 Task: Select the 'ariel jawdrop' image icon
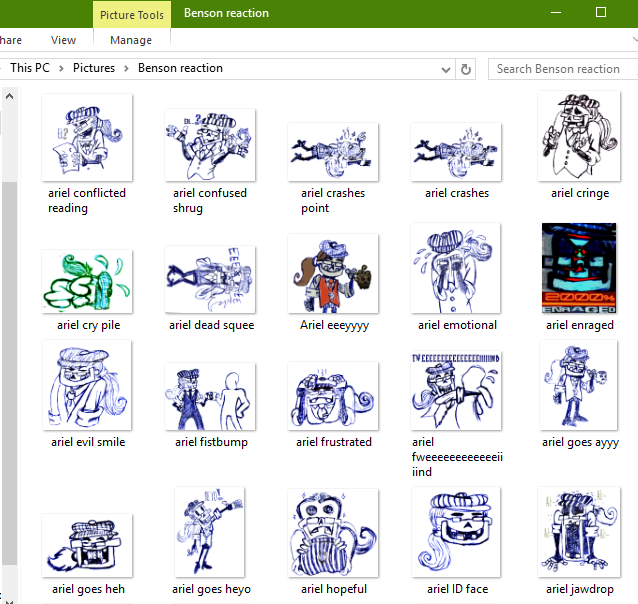[x=579, y=532]
